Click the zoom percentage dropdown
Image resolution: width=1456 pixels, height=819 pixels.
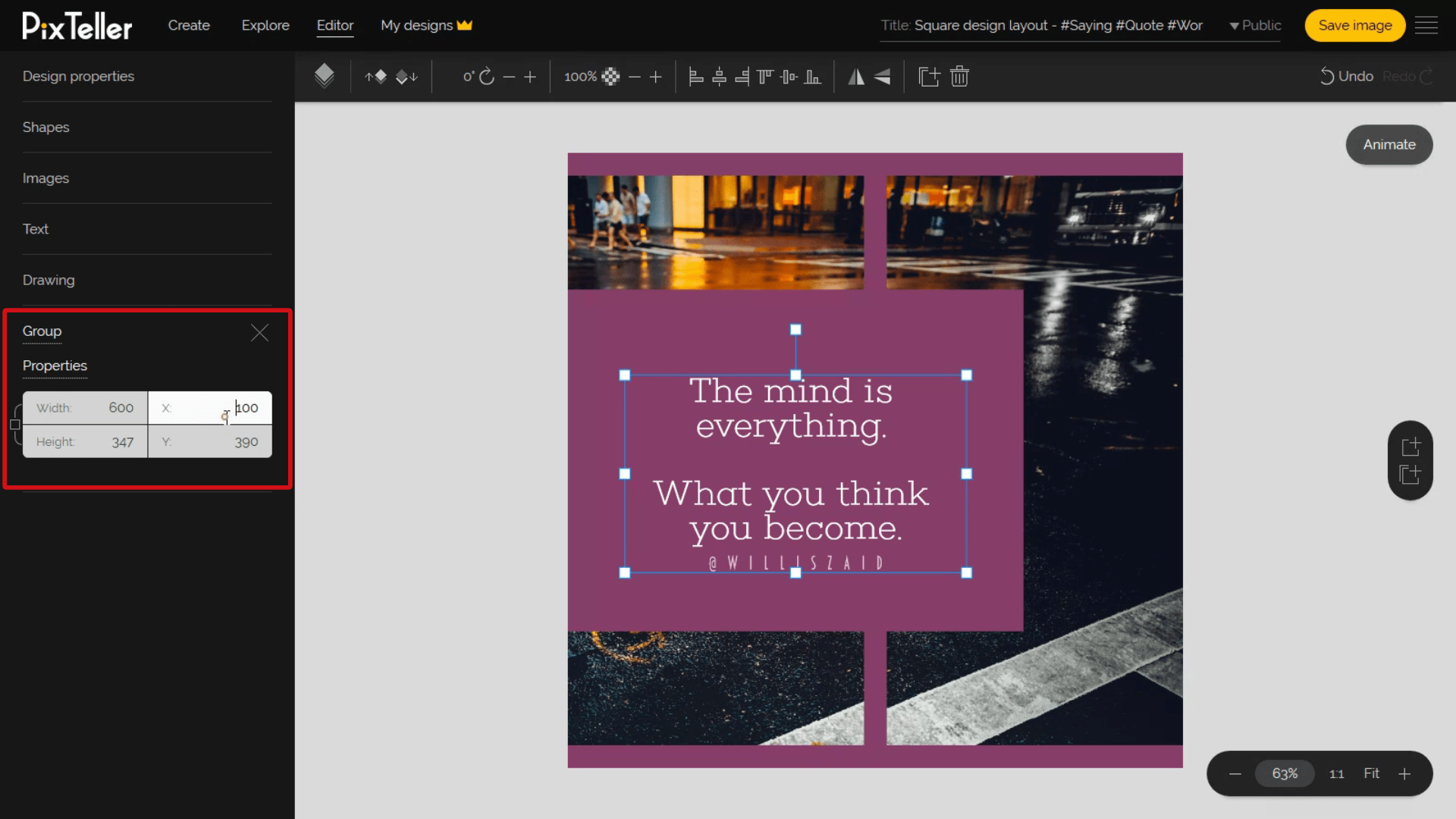pos(1285,773)
